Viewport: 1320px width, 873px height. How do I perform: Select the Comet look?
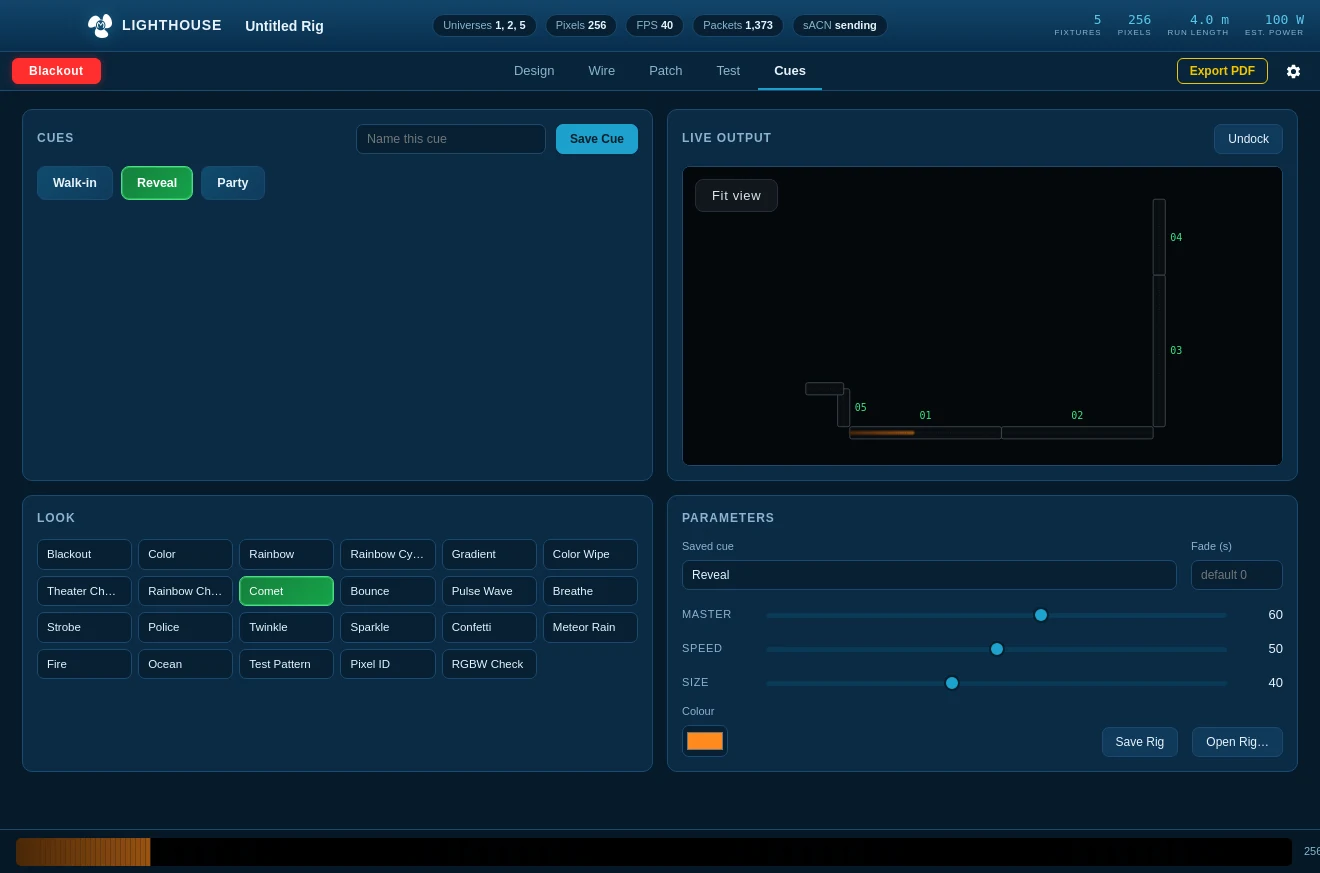click(286, 591)
